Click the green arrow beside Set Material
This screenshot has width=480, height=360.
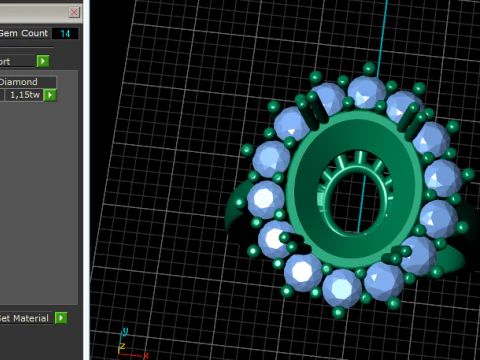pyautogui.click(x=61, y=318)
